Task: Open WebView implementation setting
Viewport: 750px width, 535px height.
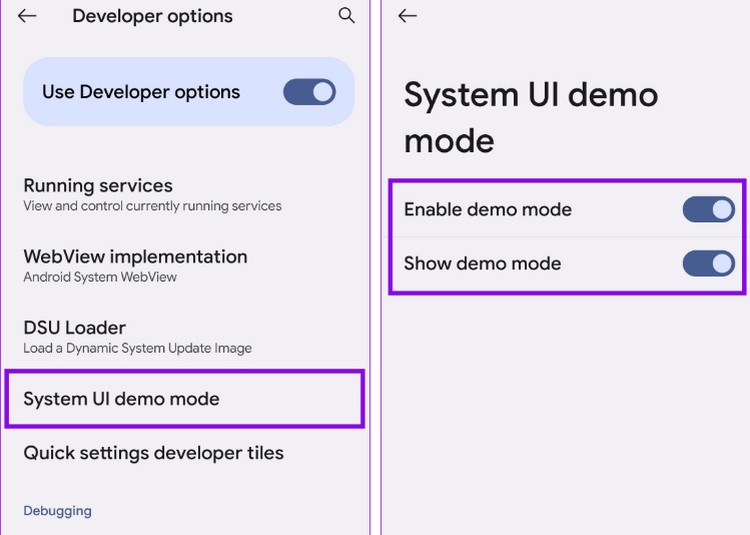Action: coord(185,266)
